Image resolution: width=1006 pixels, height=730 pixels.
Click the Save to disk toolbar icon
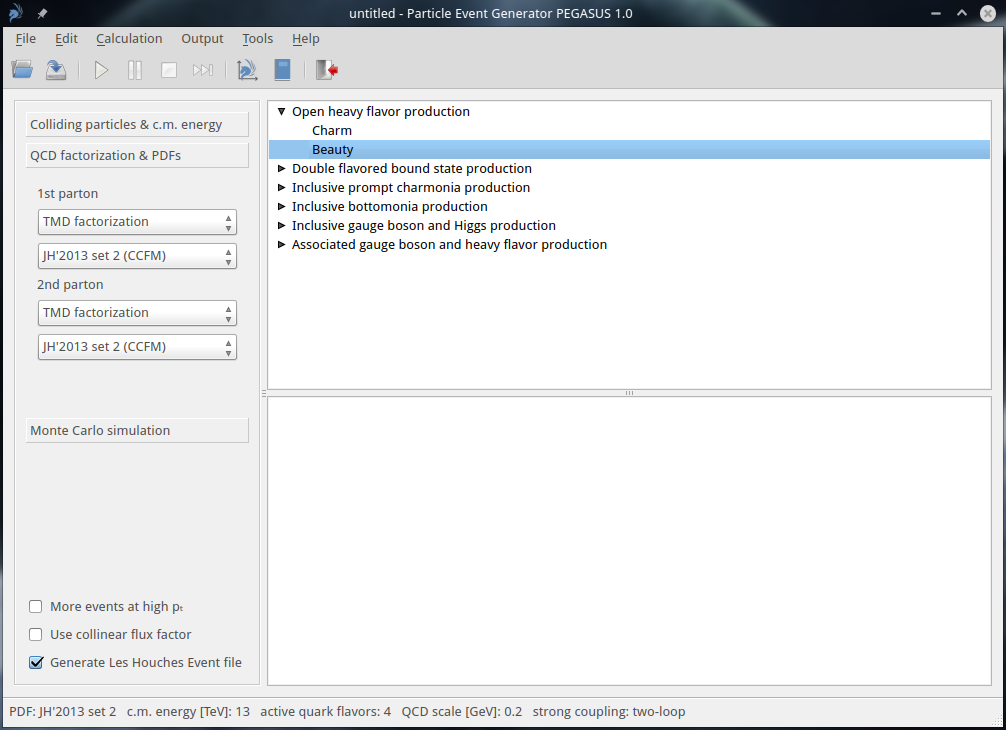click(56, 70)
